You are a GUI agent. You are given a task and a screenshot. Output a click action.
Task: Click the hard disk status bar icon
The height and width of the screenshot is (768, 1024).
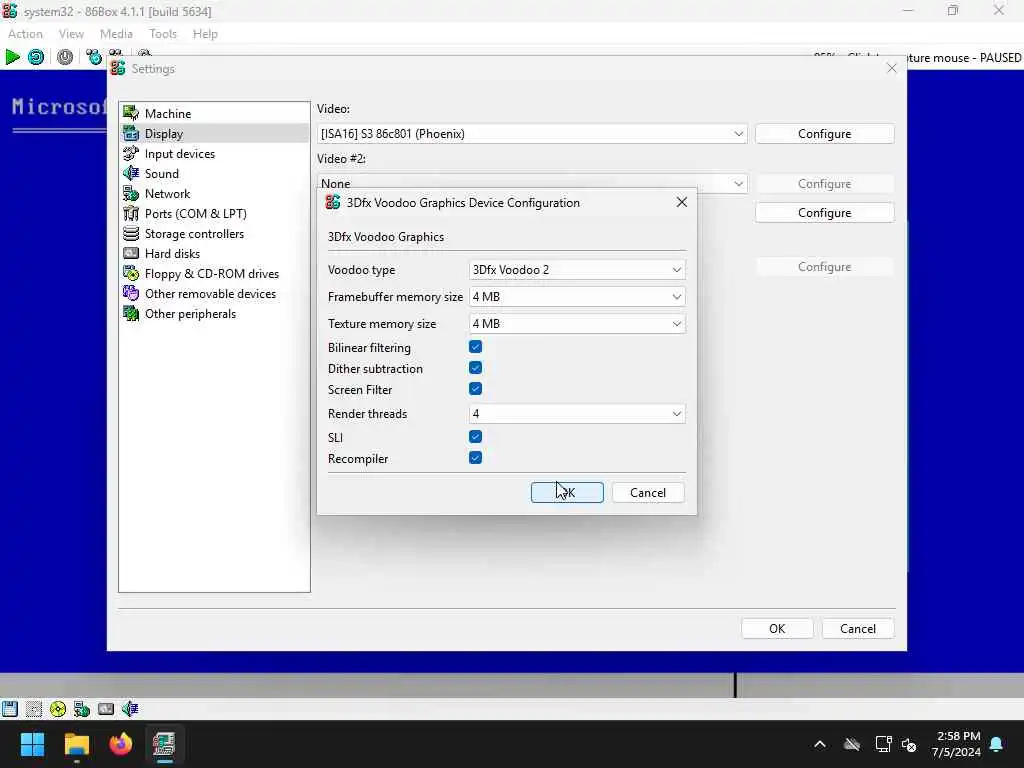(x=106, y=709)
